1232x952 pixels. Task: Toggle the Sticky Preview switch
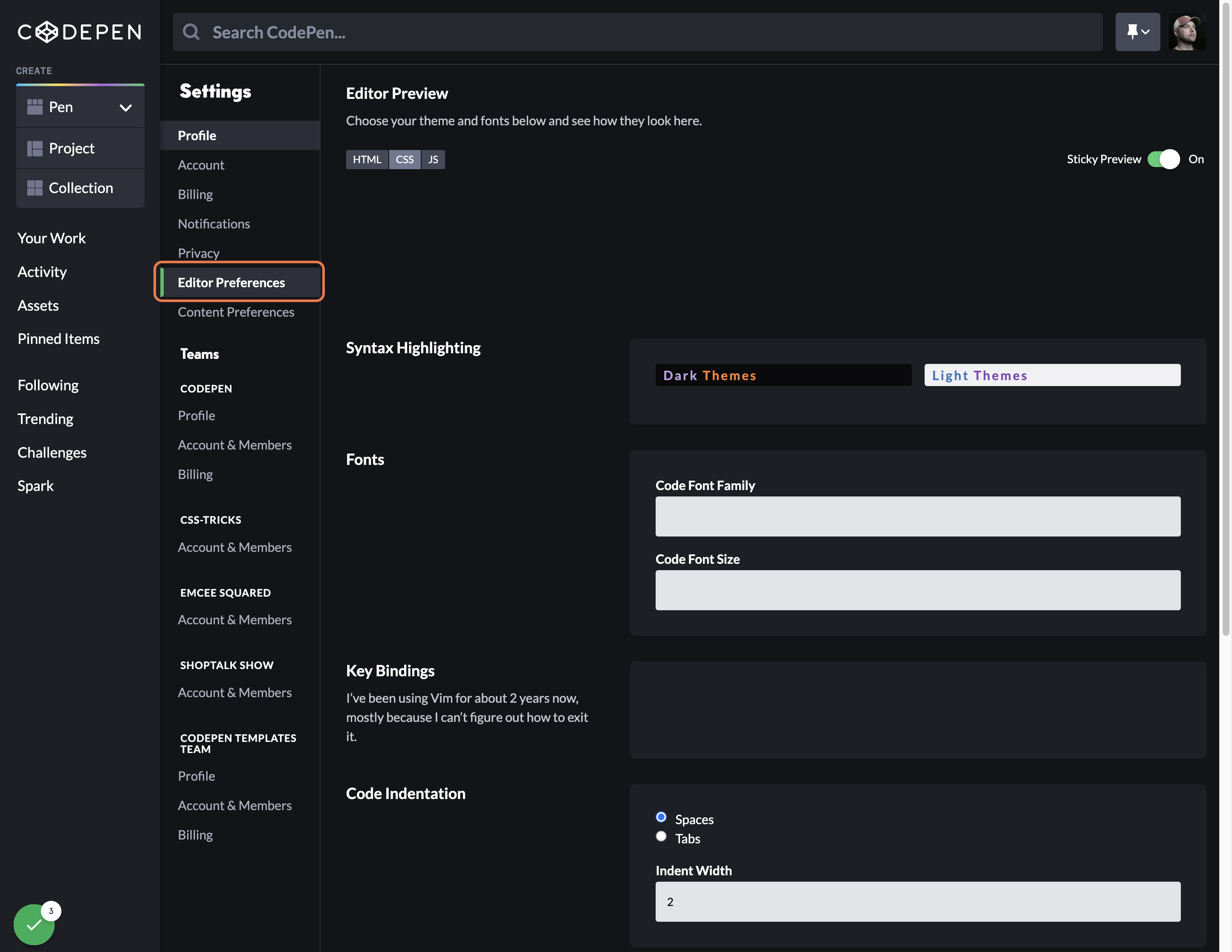click(1163, 159)
